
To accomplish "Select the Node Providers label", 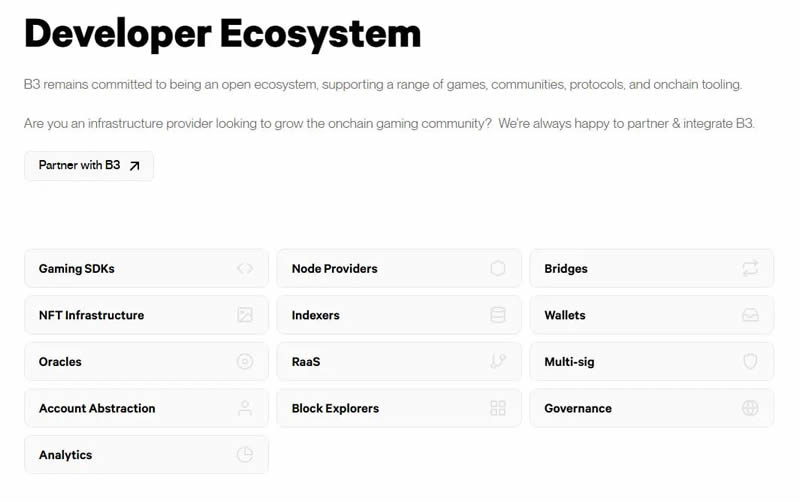I will click(334, 269).
